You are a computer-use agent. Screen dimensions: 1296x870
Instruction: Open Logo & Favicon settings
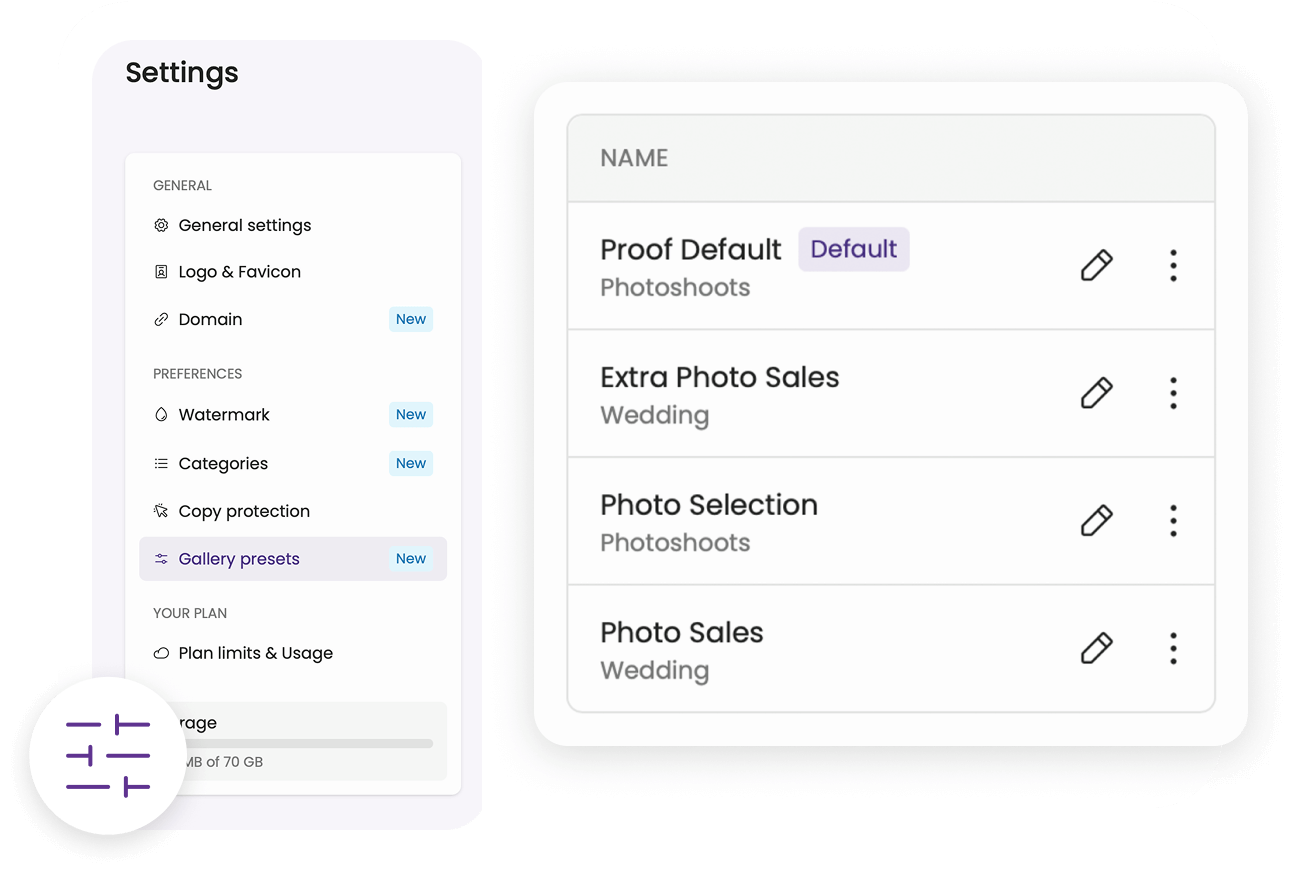click(x=239, y=272)
